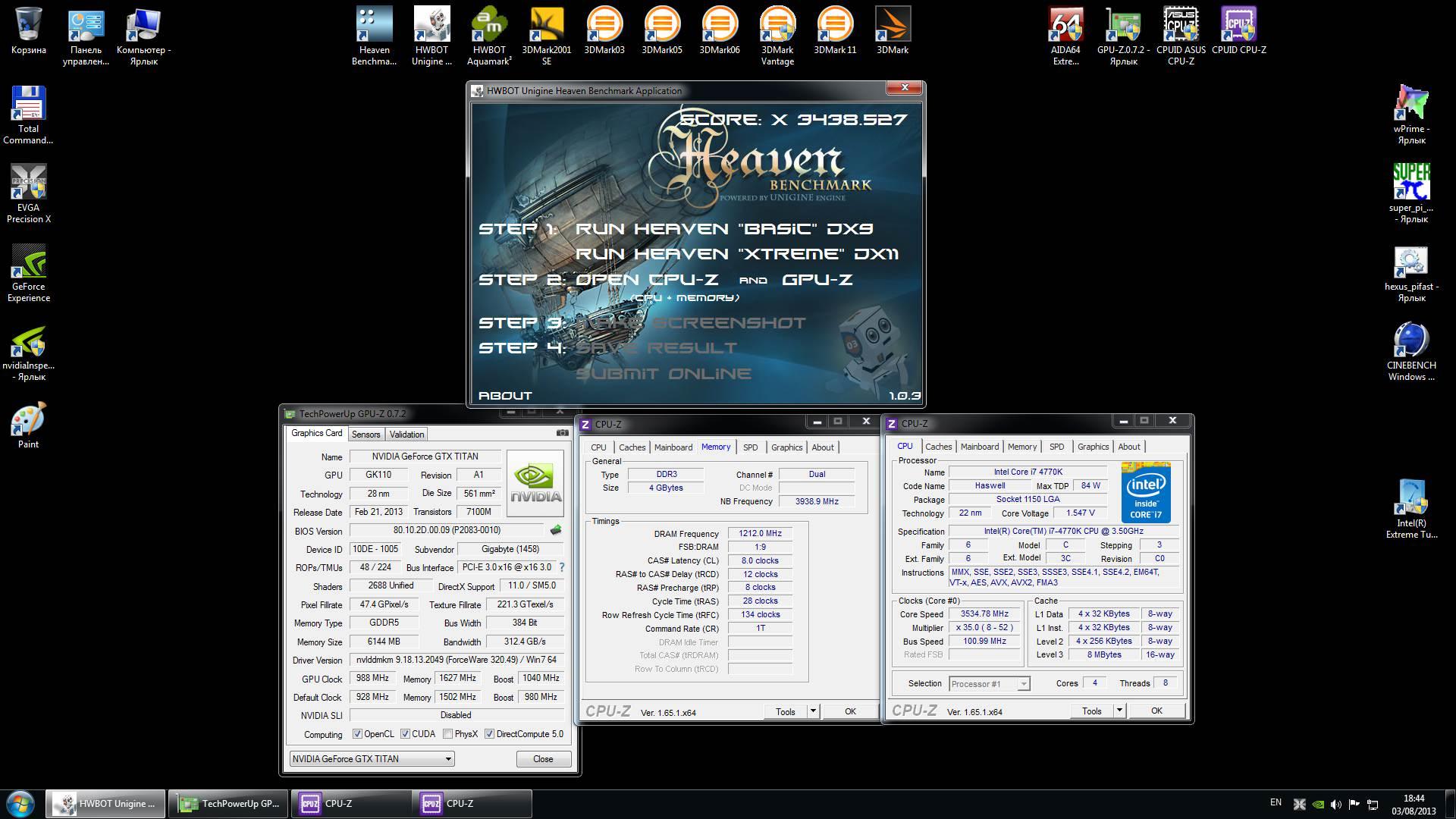The width and height of the screenshot is (1456, 819).
Task: Click About in HWBOT Heaven window
Action: [505, 395]
